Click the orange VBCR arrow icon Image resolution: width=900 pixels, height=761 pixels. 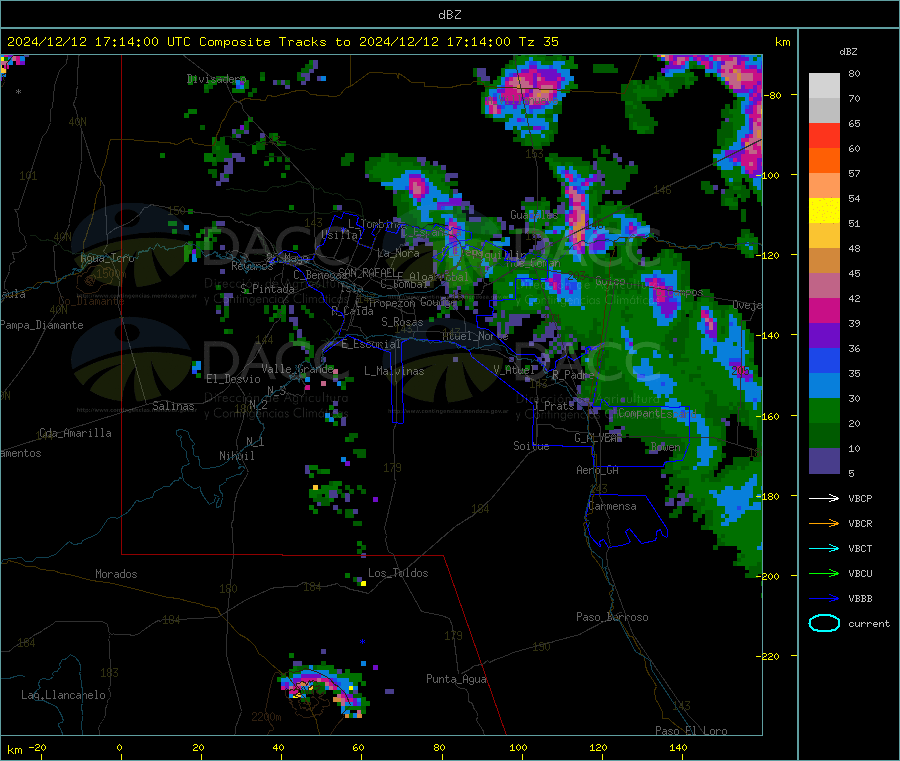pyautogui.click(x=824, y=523)
